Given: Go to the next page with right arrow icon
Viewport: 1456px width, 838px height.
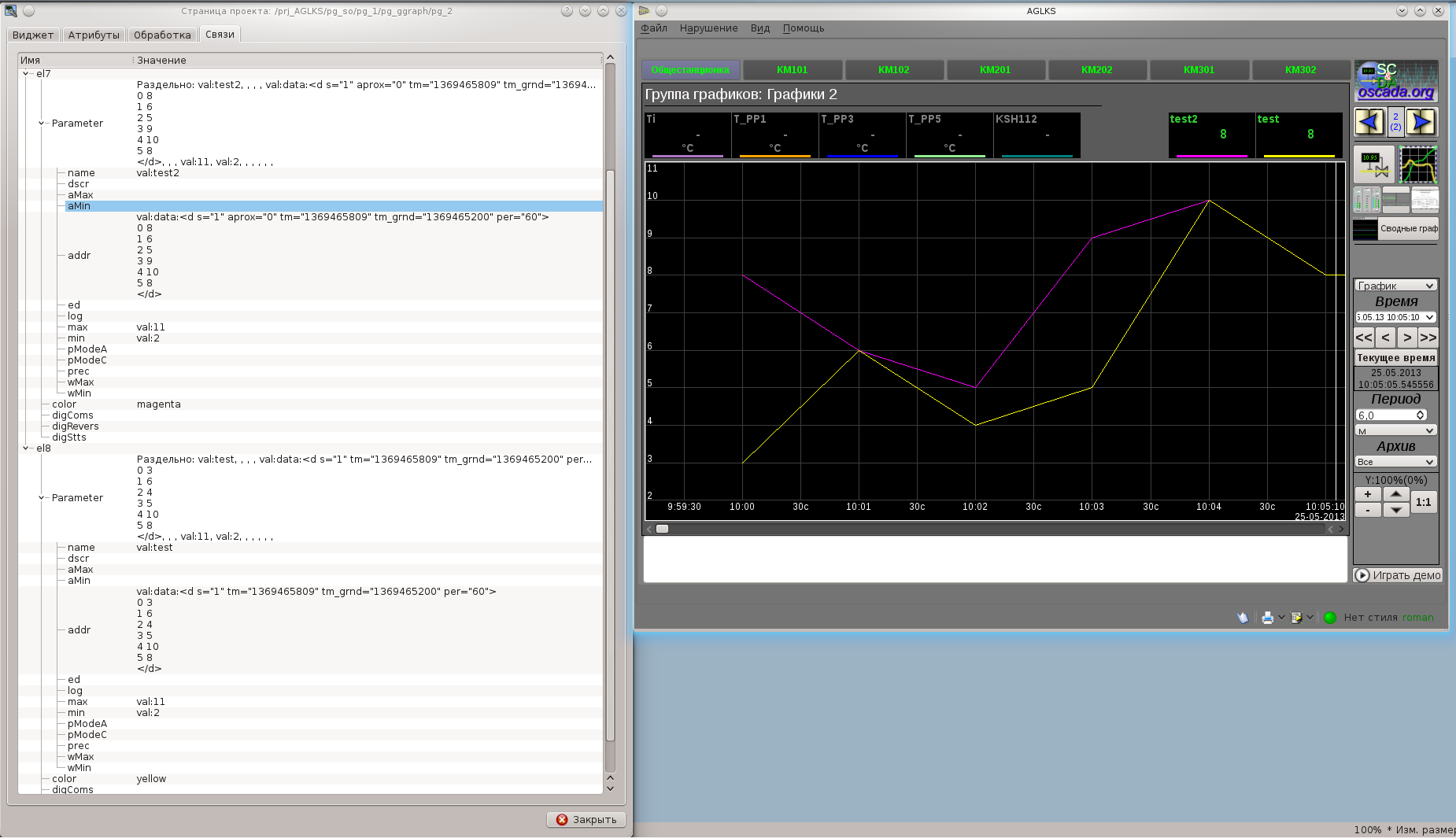Looking at the screenshot, I should 1421,122.
